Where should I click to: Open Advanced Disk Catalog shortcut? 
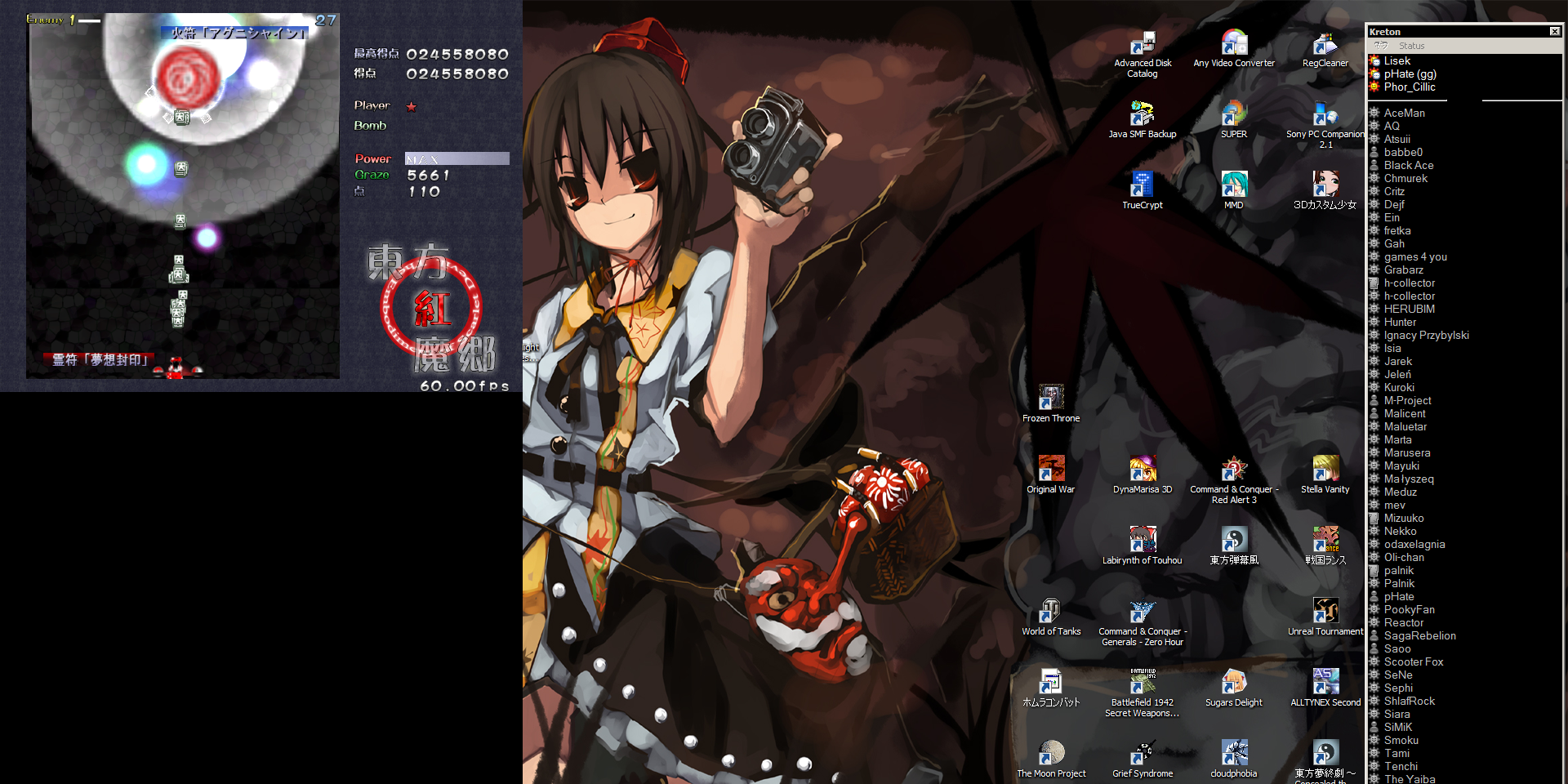1142,43
